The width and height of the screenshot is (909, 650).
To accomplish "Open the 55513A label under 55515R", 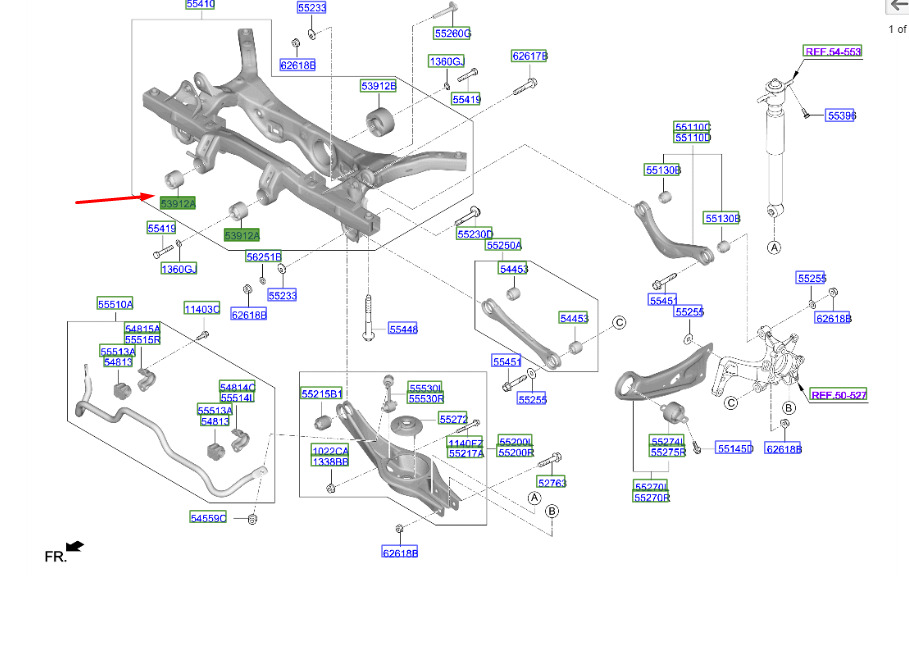I will coord(118,351).
